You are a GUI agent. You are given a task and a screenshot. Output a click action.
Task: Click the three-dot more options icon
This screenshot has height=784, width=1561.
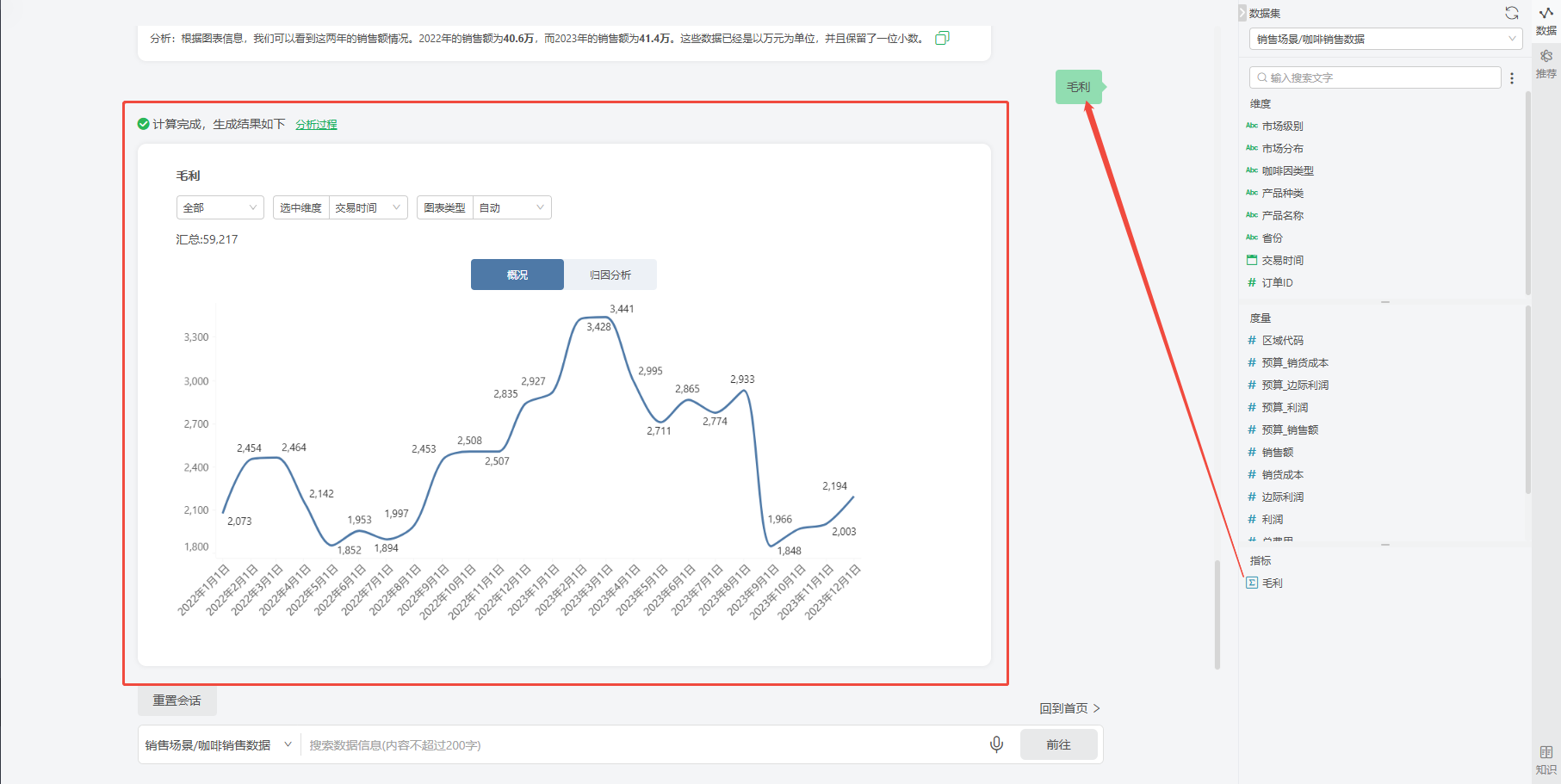[x=1512, y=78]
